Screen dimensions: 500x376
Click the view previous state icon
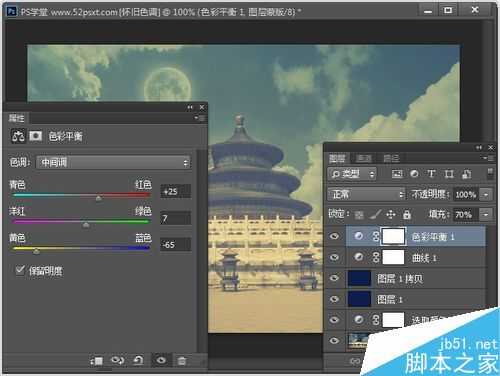click(x=117, y=360)
